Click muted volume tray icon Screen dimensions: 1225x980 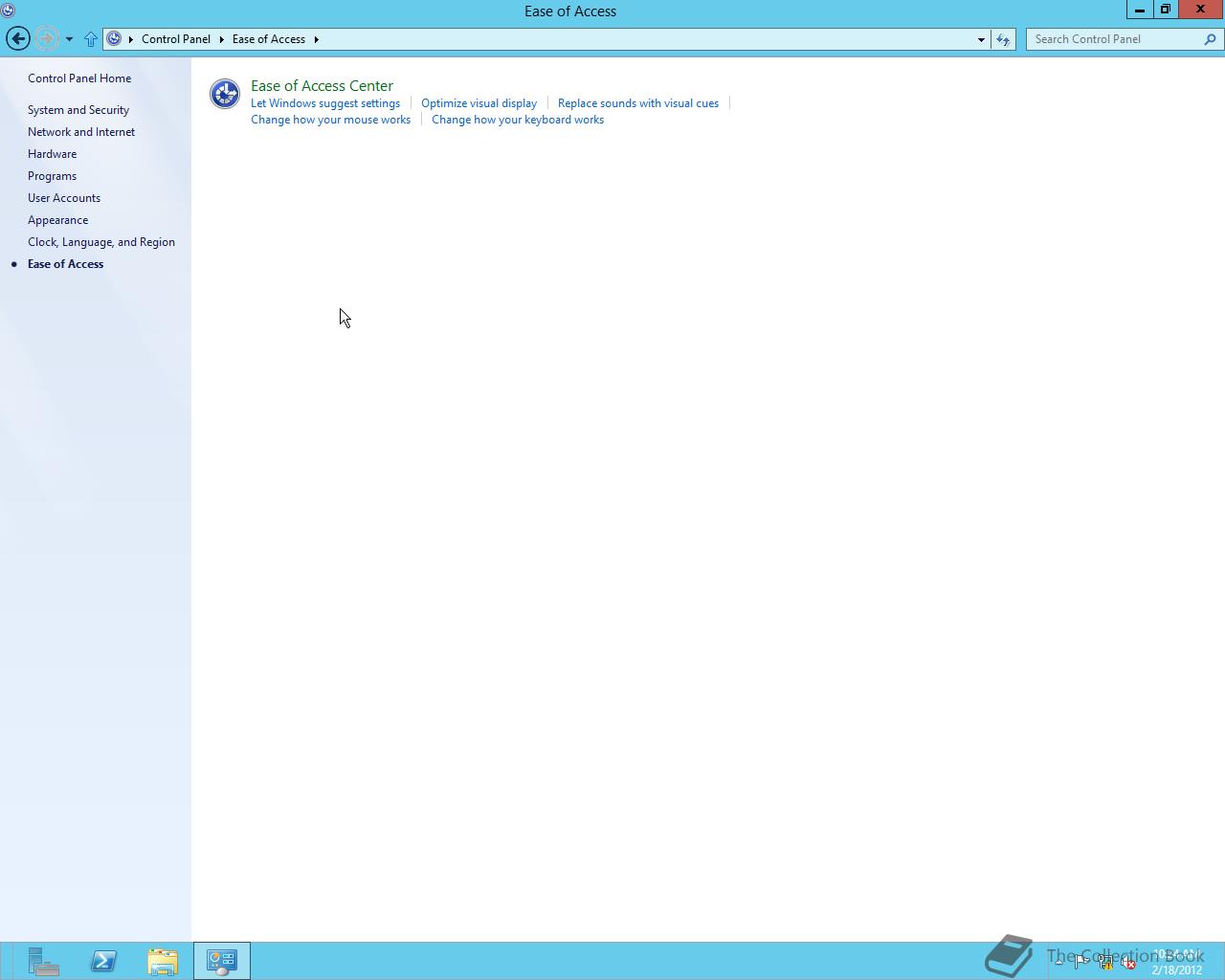[1129, 963]
